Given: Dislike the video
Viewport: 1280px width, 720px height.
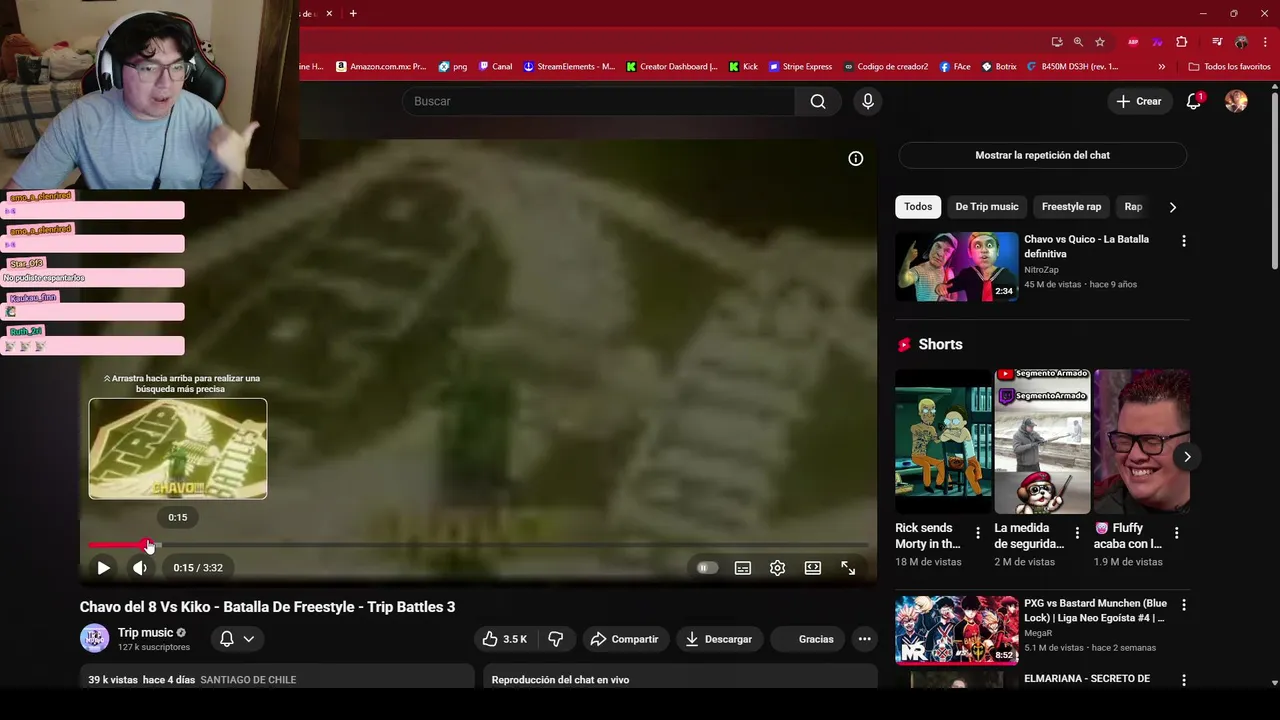Looking at the screenshot, I should point(556,639).
